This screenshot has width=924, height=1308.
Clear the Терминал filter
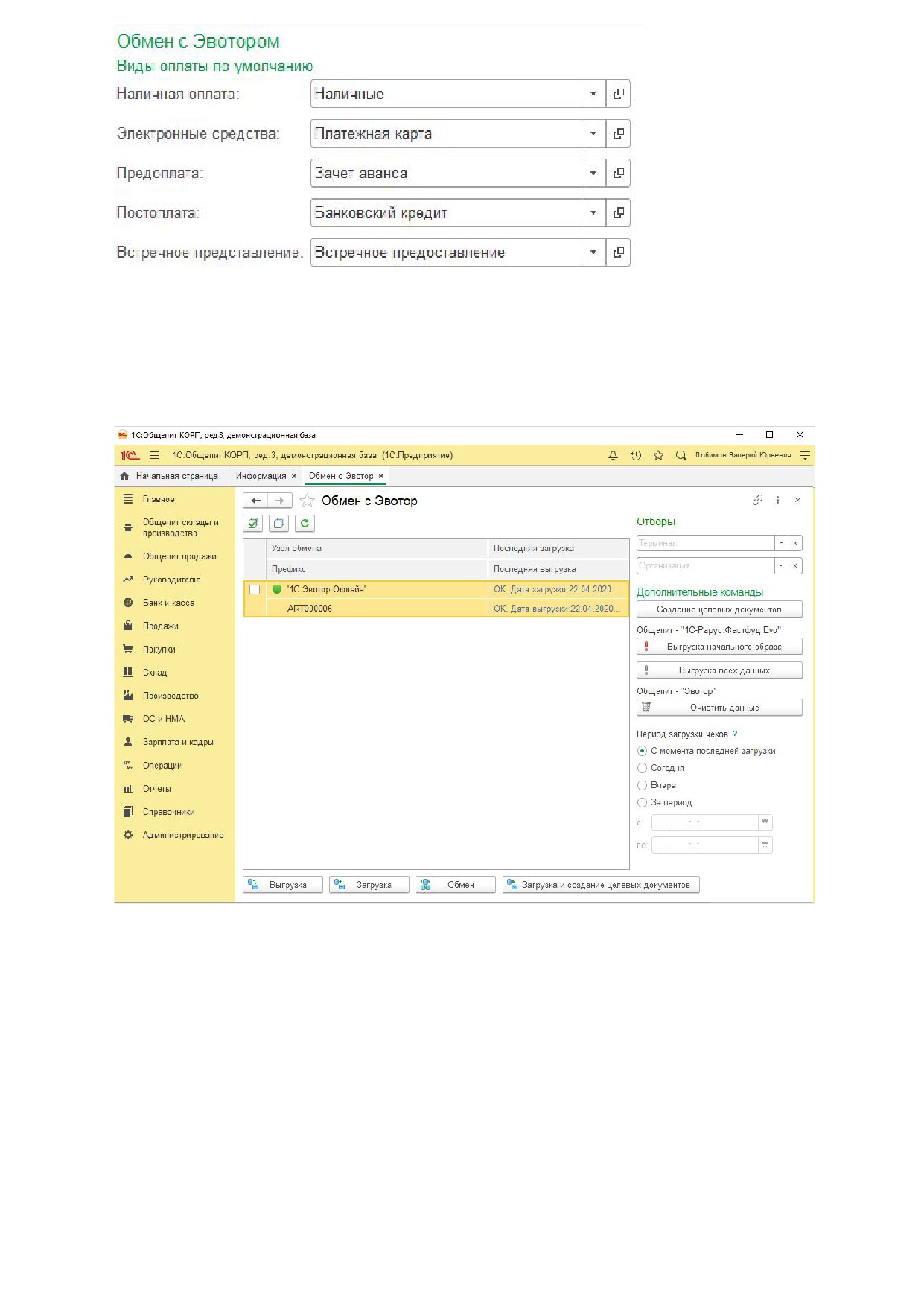click(x=795, y=543)
